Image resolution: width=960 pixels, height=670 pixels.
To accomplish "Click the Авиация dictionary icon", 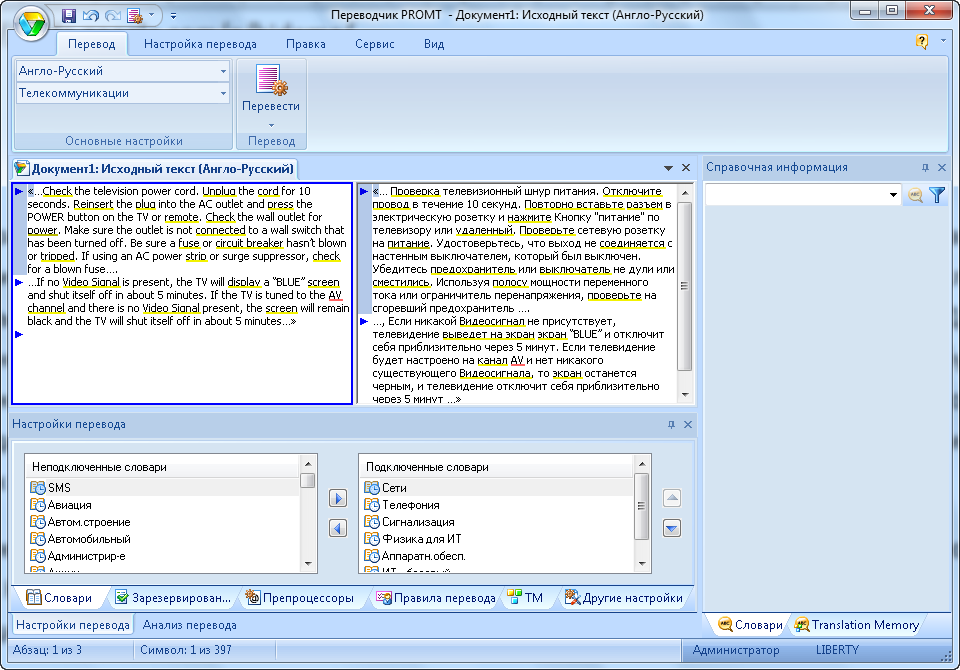I will [x=38, y=505].
